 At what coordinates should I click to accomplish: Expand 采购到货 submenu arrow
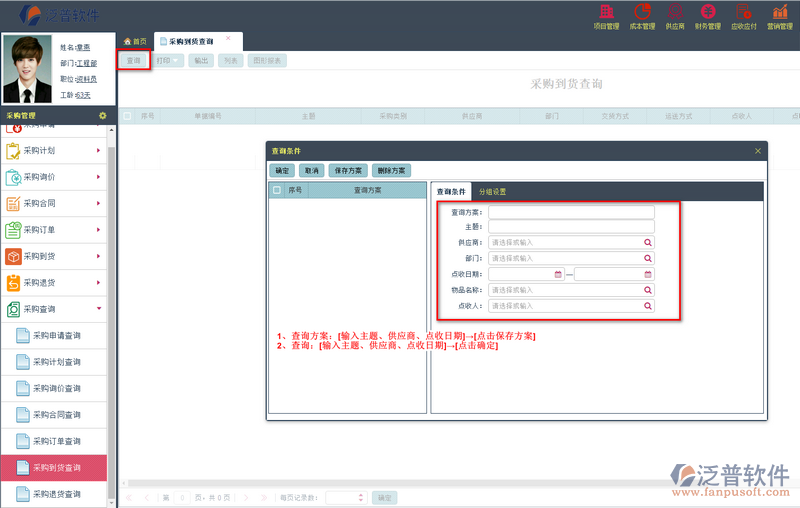tap(98, 257)
